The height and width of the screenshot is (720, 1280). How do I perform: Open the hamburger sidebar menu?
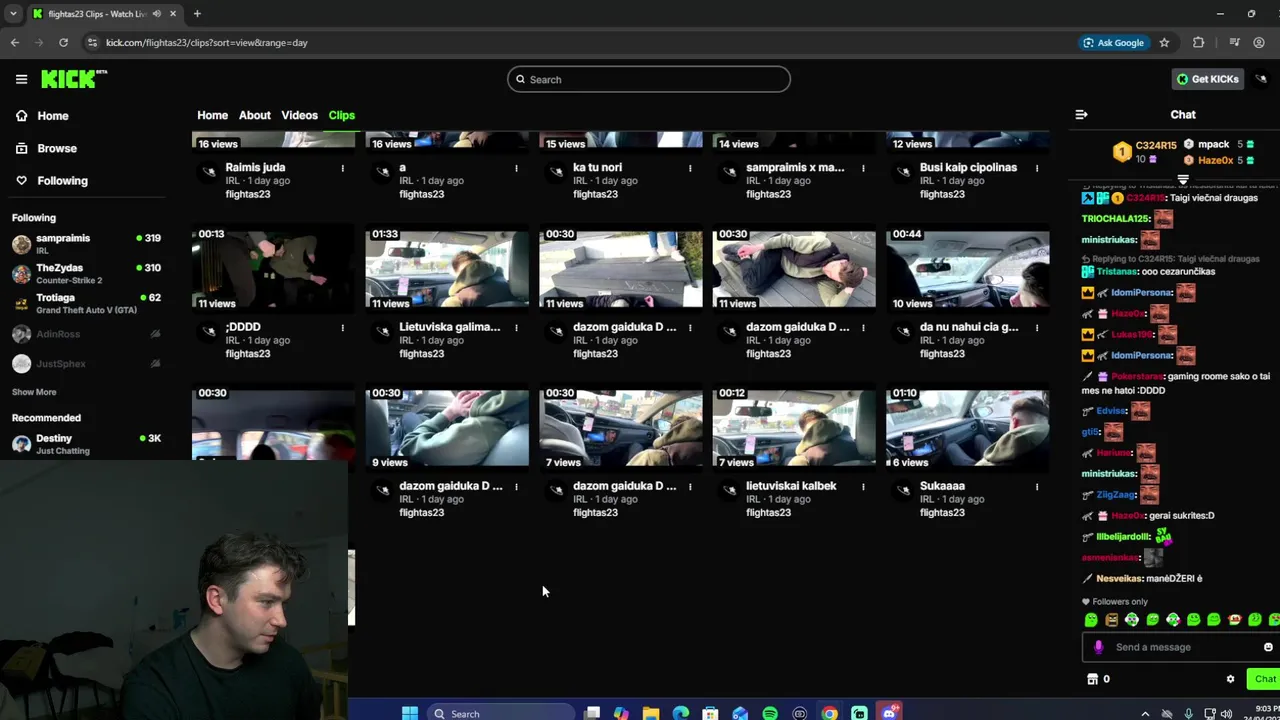[21, 79]
